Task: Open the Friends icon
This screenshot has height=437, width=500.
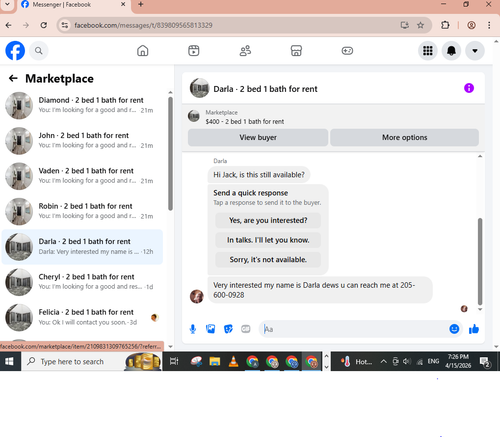Action: [x=245, y=51]
